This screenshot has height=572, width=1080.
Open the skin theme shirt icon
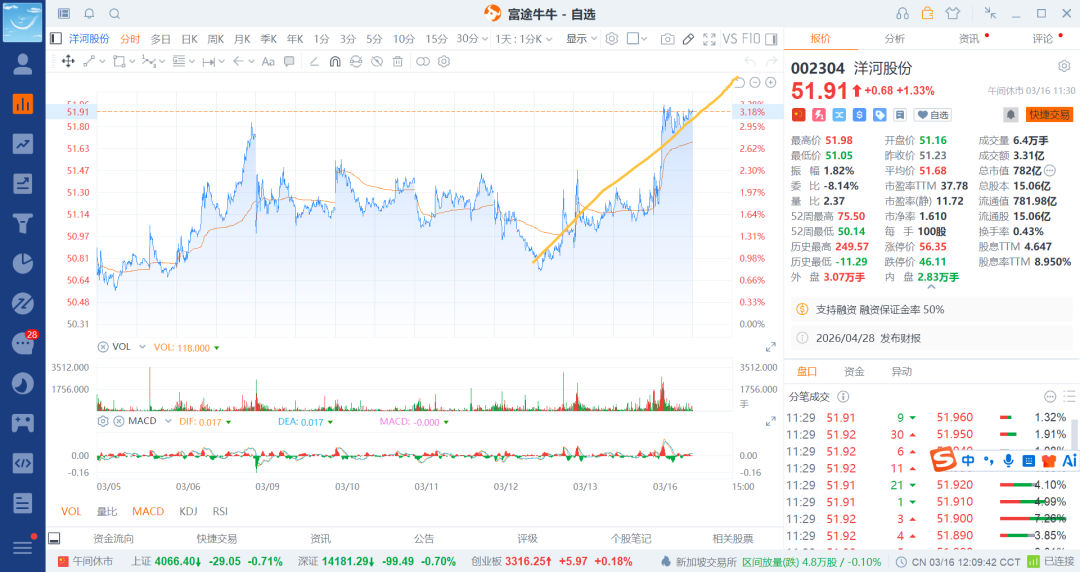click(x=953, y=13)
